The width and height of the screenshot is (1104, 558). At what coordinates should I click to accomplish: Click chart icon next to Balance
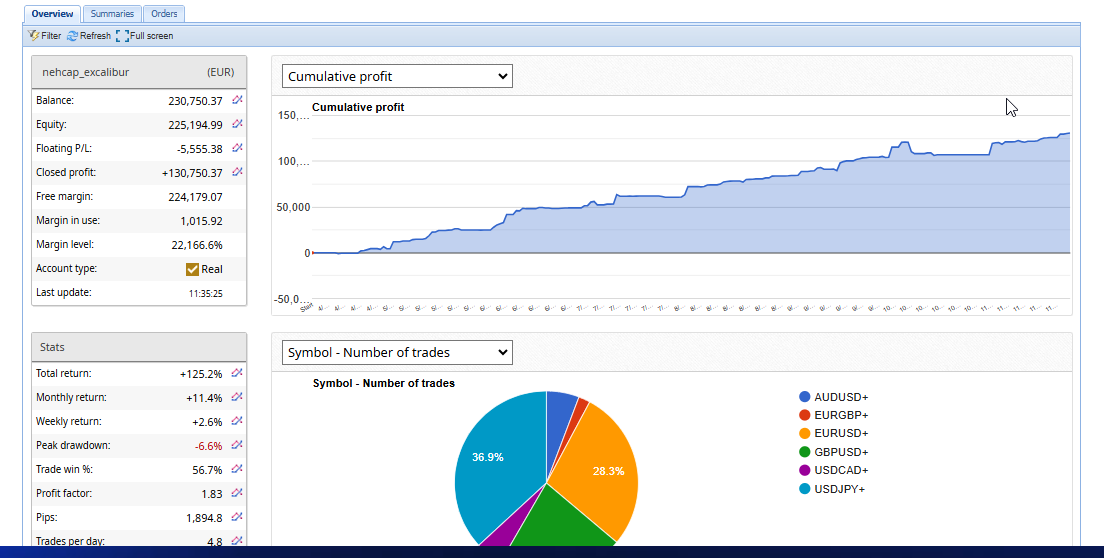pyautogui.click(x=237, y=100)
